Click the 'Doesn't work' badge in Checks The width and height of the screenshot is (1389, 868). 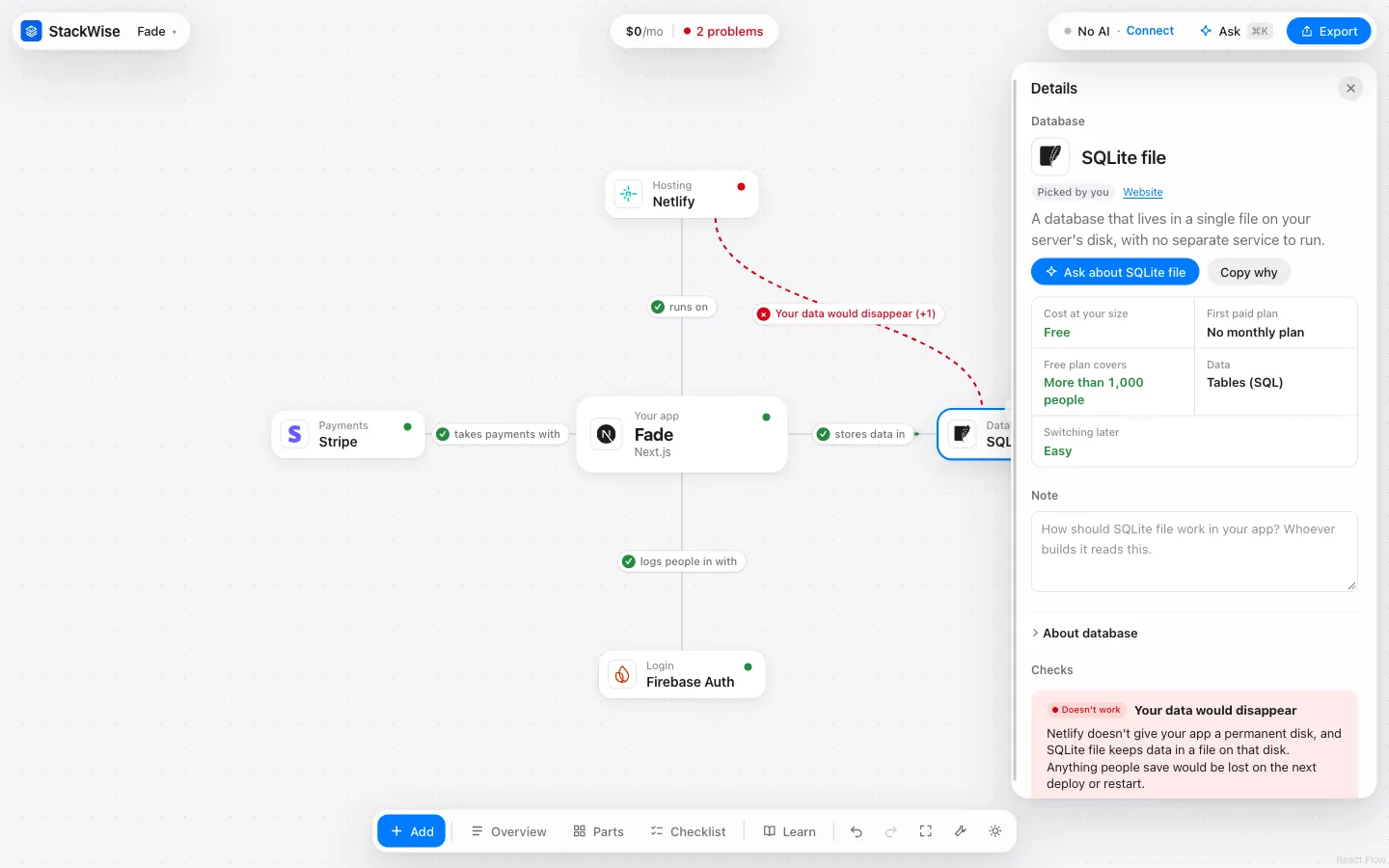point(1087,710)
